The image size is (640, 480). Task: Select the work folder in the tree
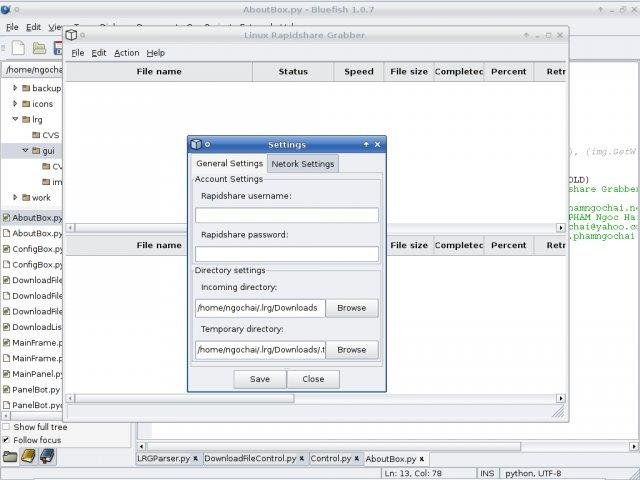tap(36, 198)
